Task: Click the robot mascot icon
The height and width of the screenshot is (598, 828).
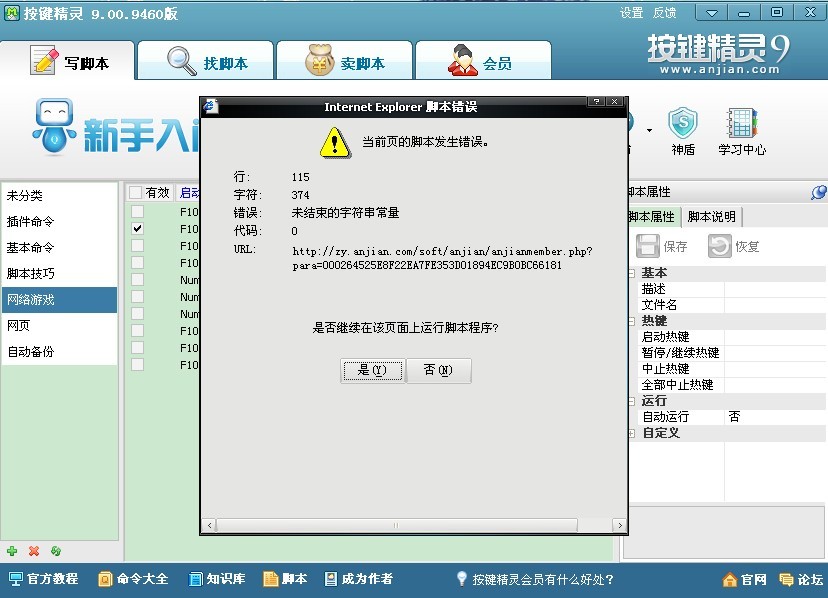Action: 53,127
